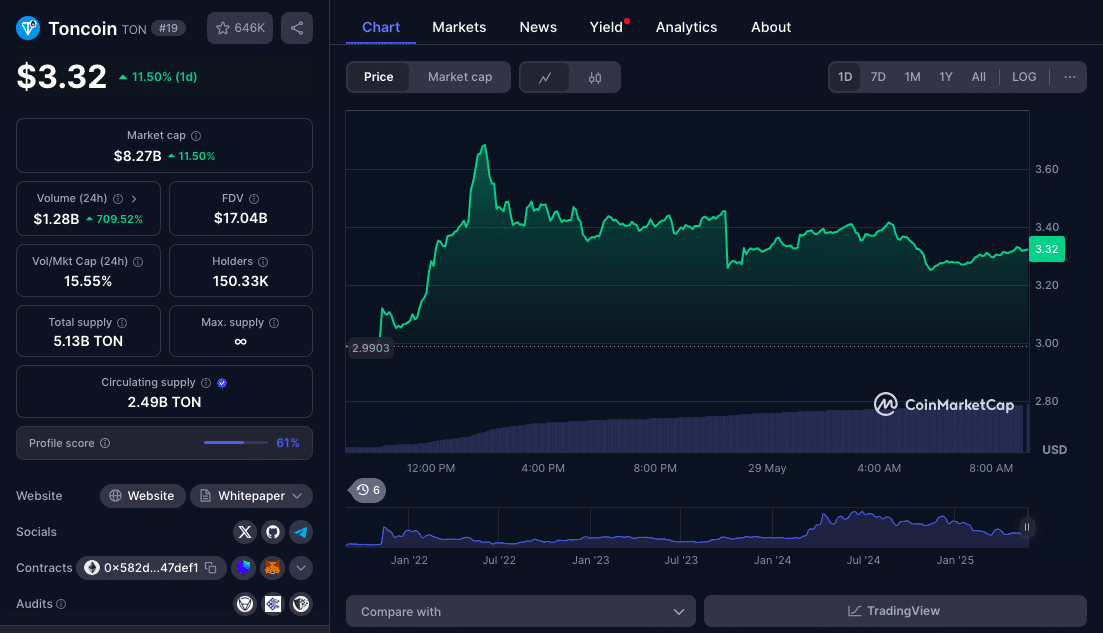Open the GitHub social link
The width and height of the screenshot is (1103, 633).
pos(273,532)
